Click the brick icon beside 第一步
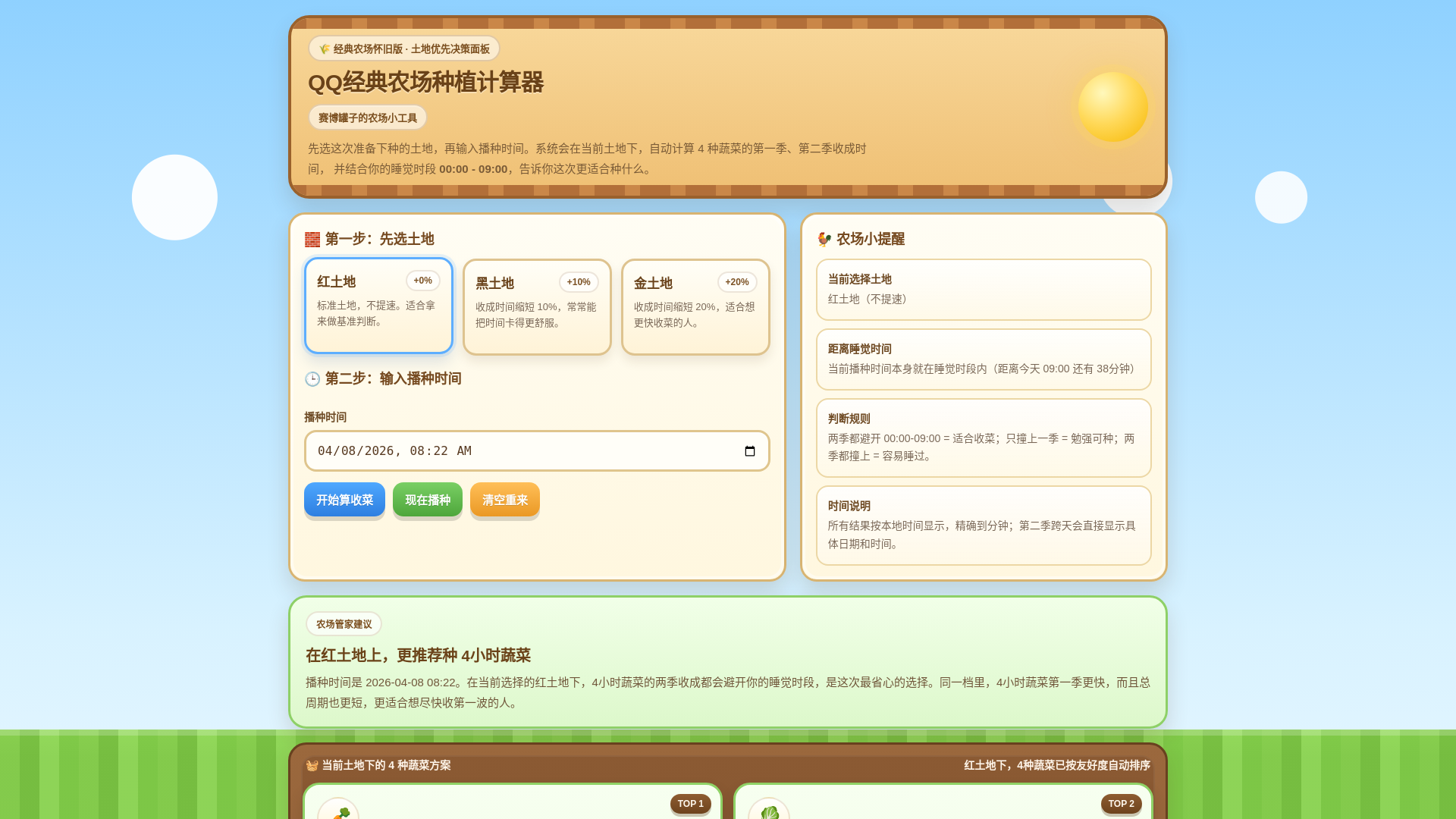Viewport: 1456px width, 819px height. pyautogui.click(x=312, y=240)
